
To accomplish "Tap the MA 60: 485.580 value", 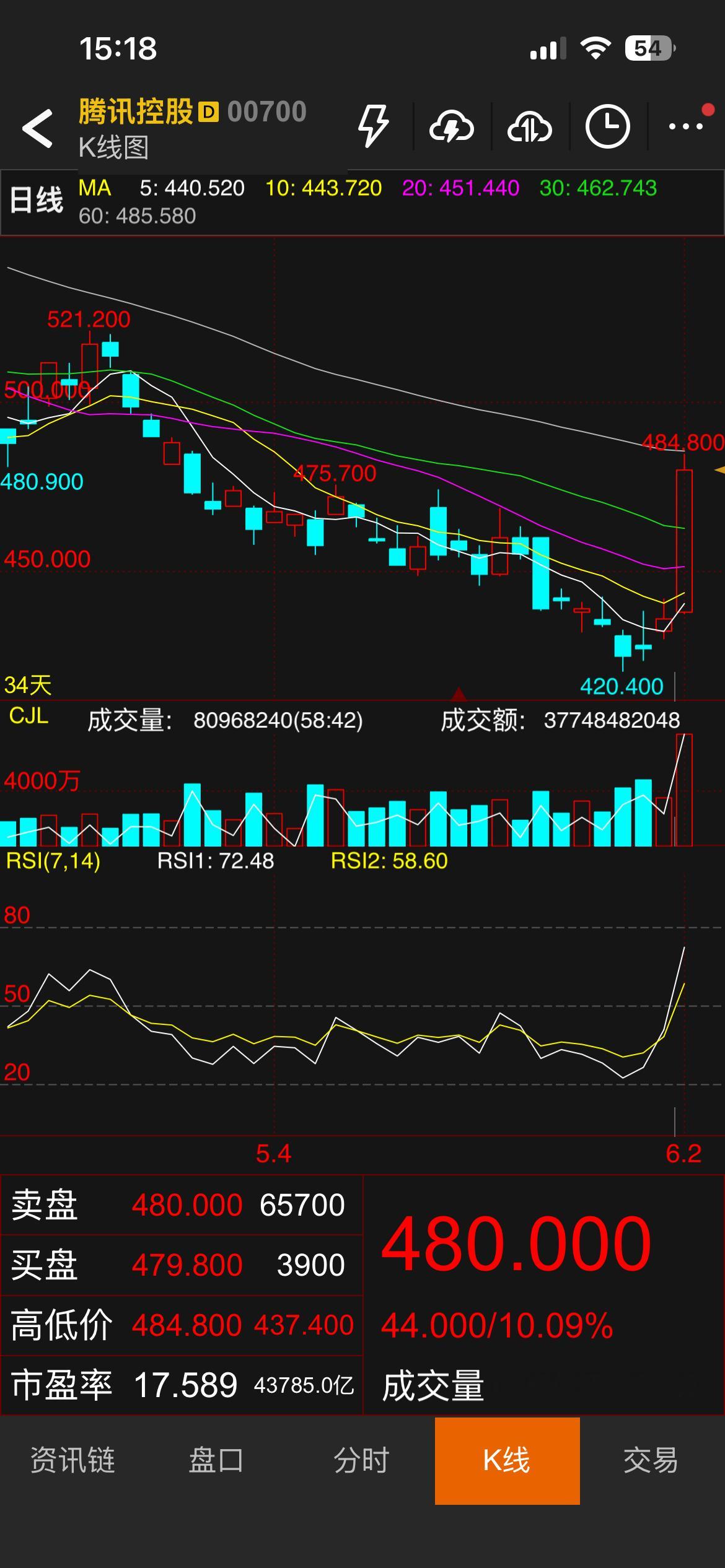I will [137, 216].
